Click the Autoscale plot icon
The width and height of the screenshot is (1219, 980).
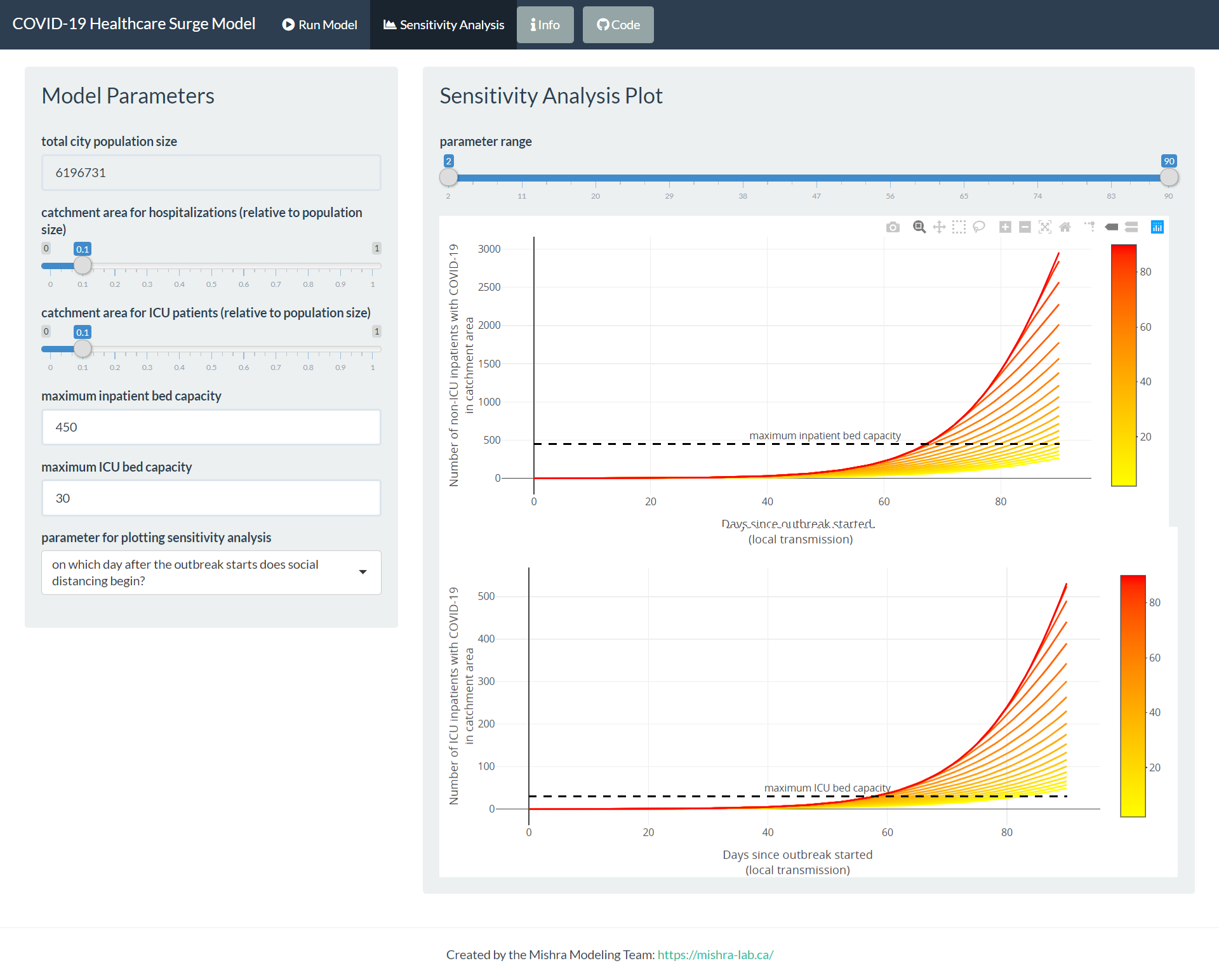(1045, 227)
